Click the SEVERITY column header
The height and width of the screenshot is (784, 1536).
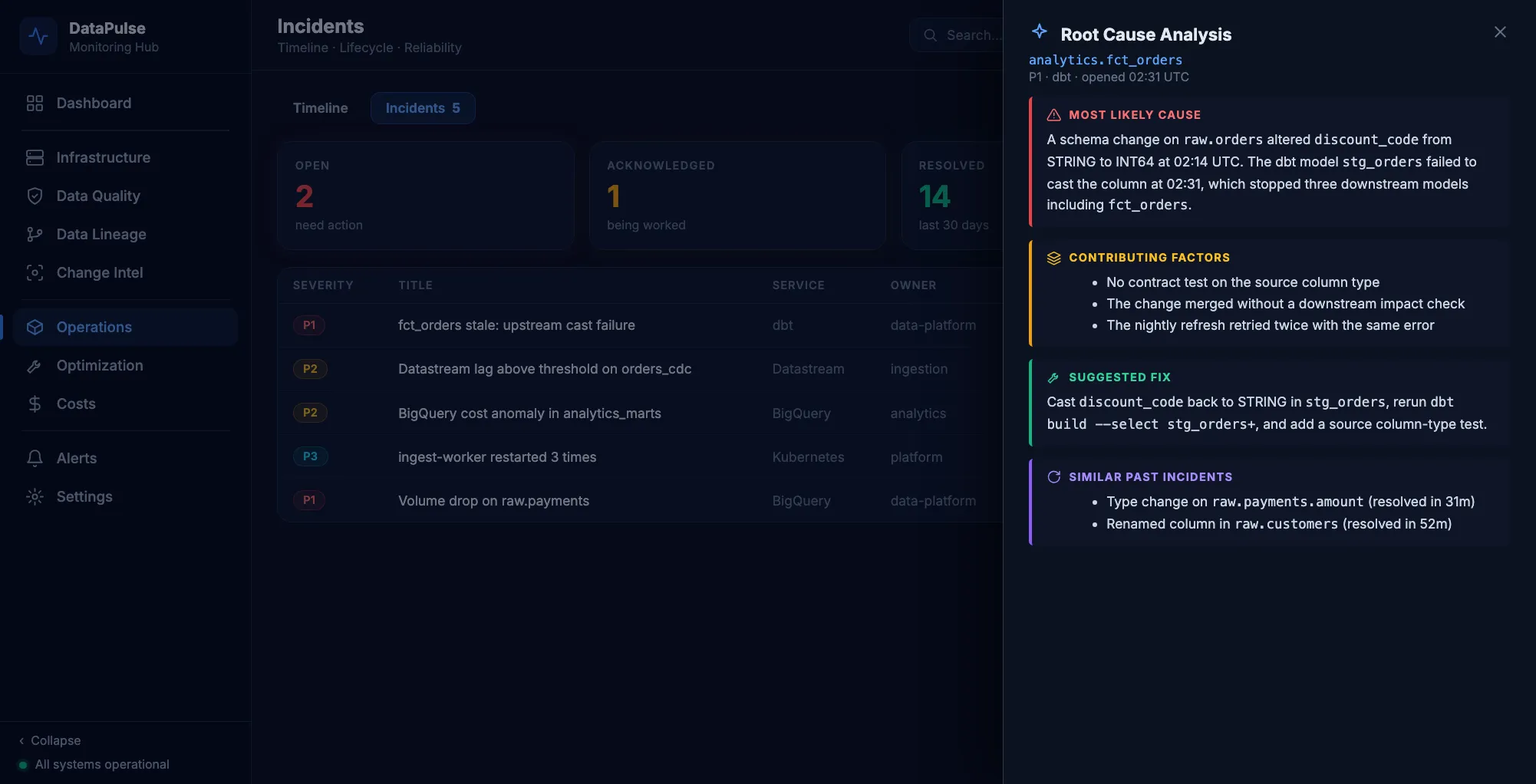click(x=323, y=285)
